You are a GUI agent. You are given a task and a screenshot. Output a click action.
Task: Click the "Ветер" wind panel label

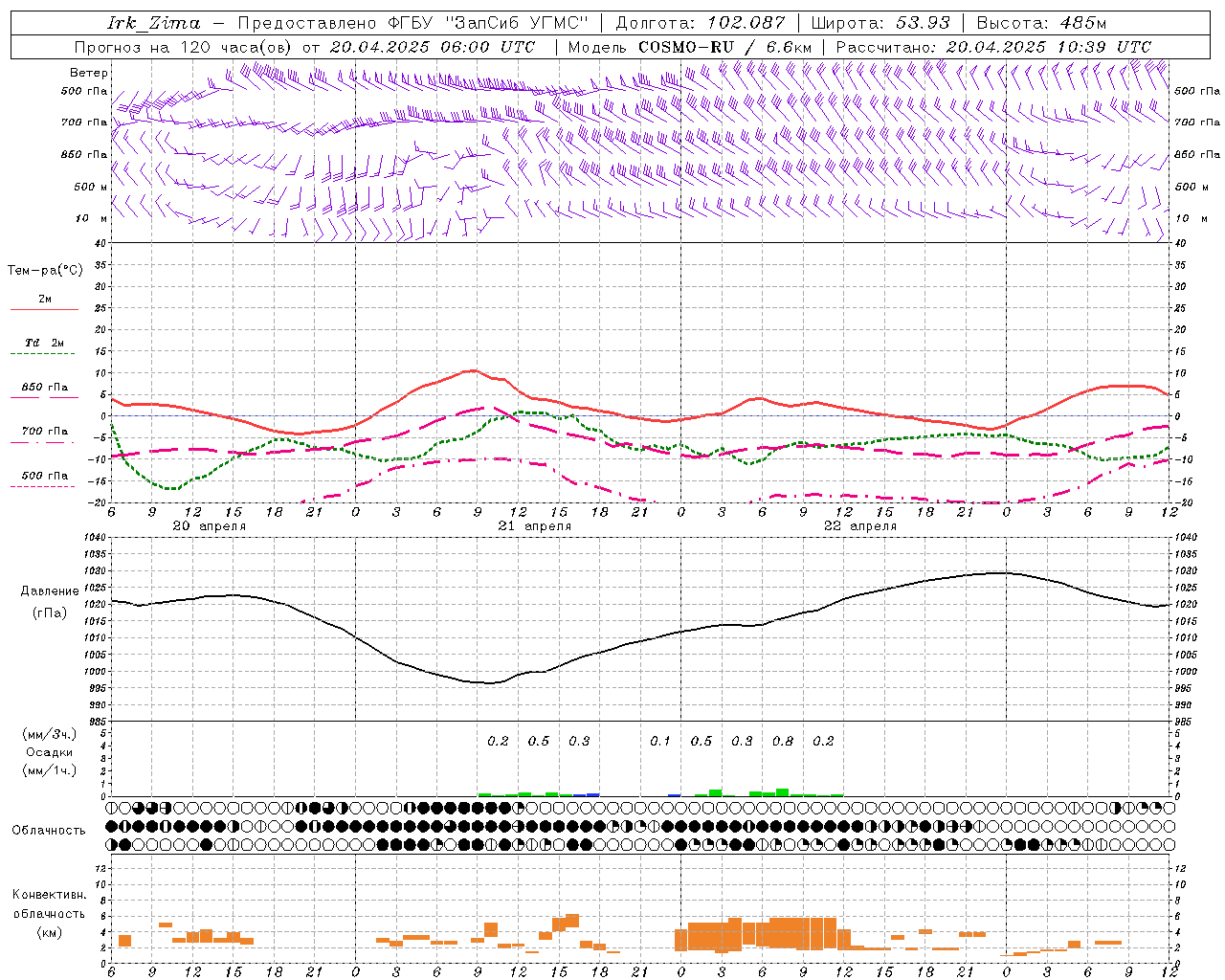[89, 73]
